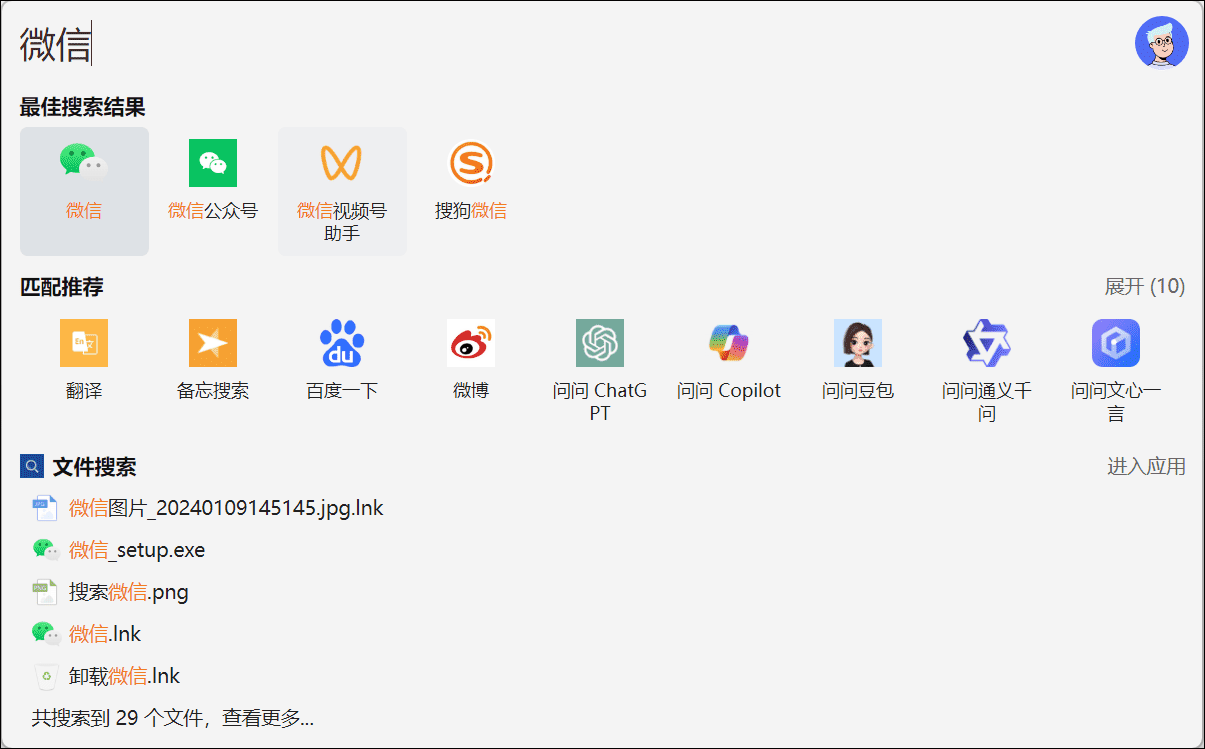Image resolution: width=1205 pixels, height=749 pixels.
Task: Click 进入应用 link for file search
Action: coord(1146,466)
